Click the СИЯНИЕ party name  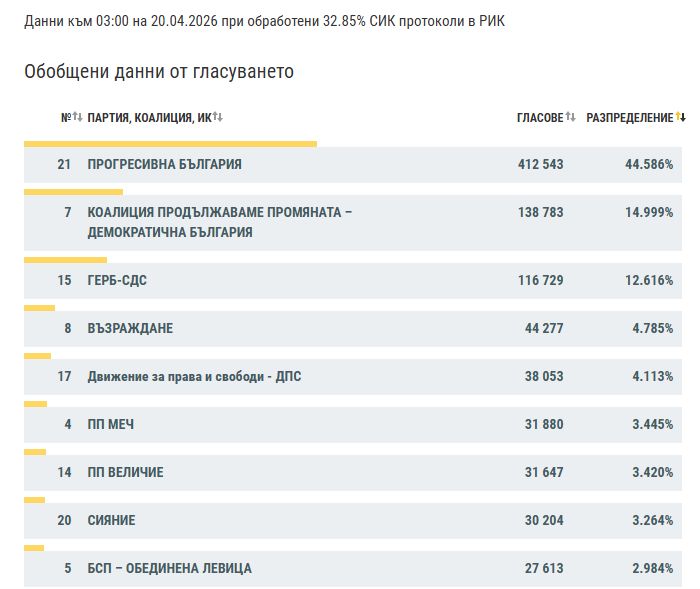[111, 520]
